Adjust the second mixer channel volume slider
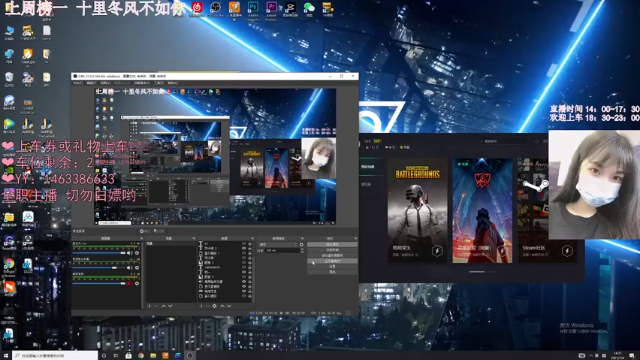640x360 pixels. [x=99, y=268]
